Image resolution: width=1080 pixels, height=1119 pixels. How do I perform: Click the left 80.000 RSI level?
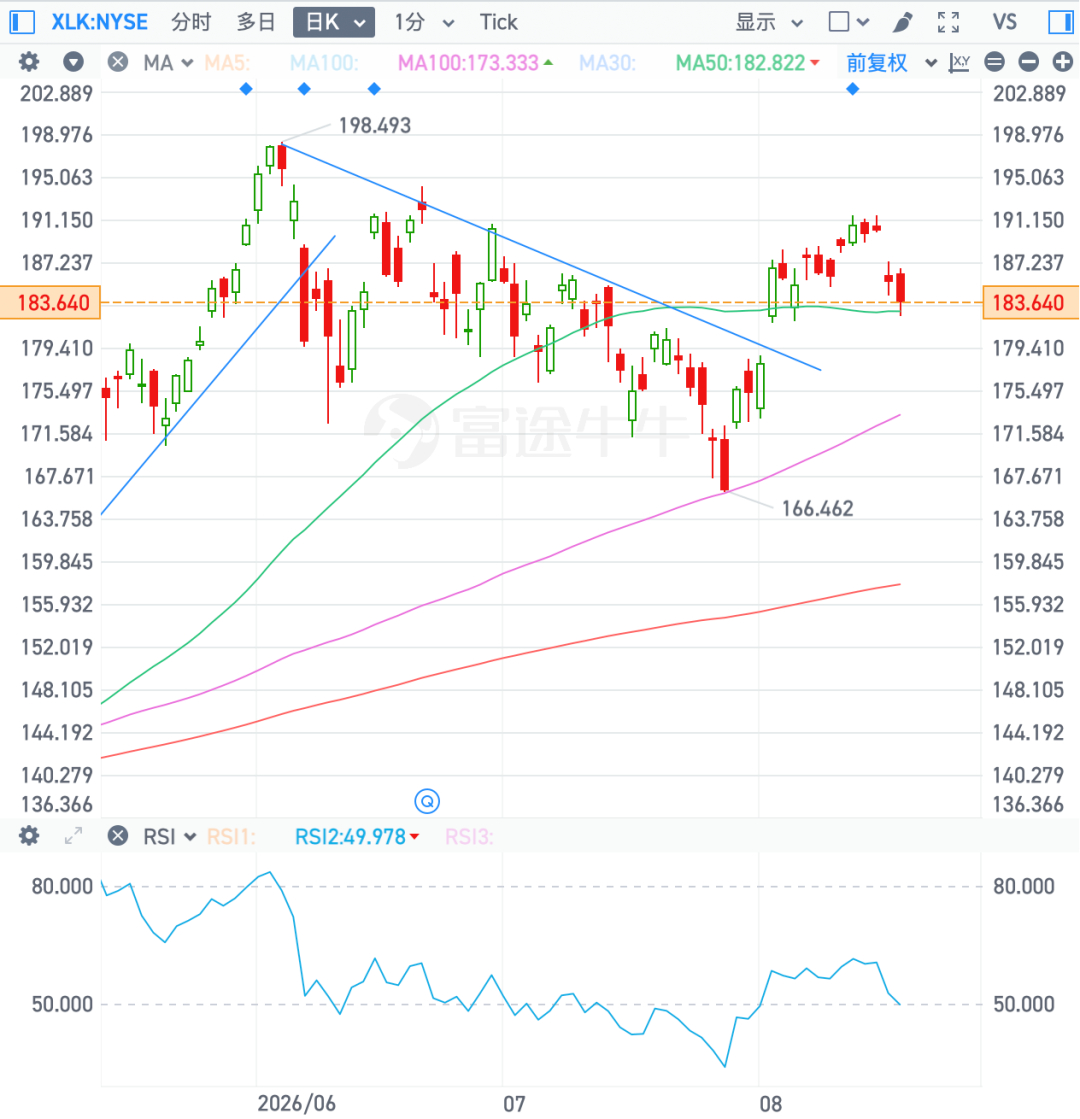[62, 886]
